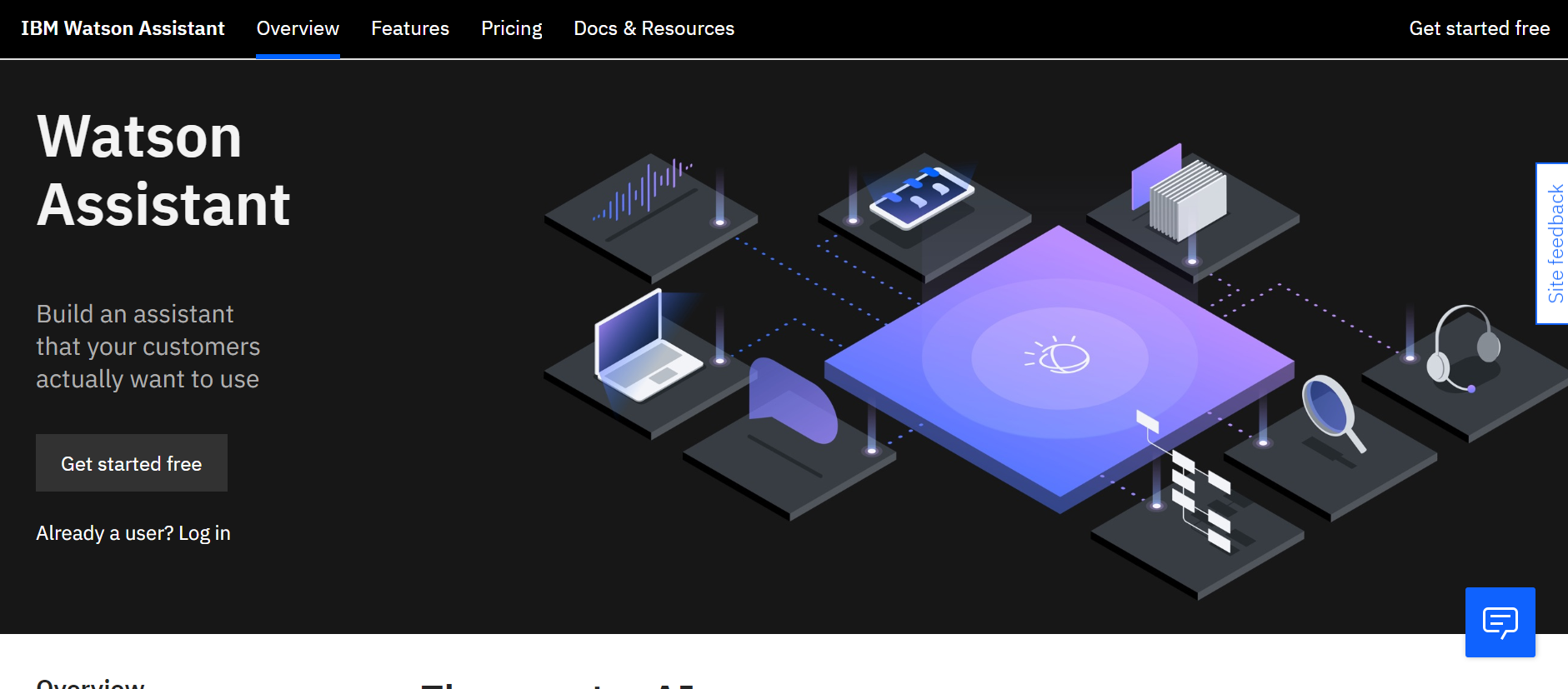1568x689 pixels.
Task: Open the Site feedback side tab
Action: [1553, 243]
